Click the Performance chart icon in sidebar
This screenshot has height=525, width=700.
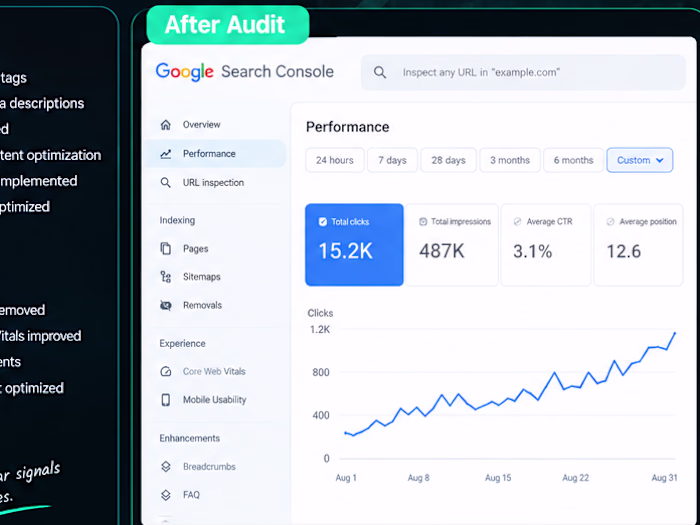166,154
